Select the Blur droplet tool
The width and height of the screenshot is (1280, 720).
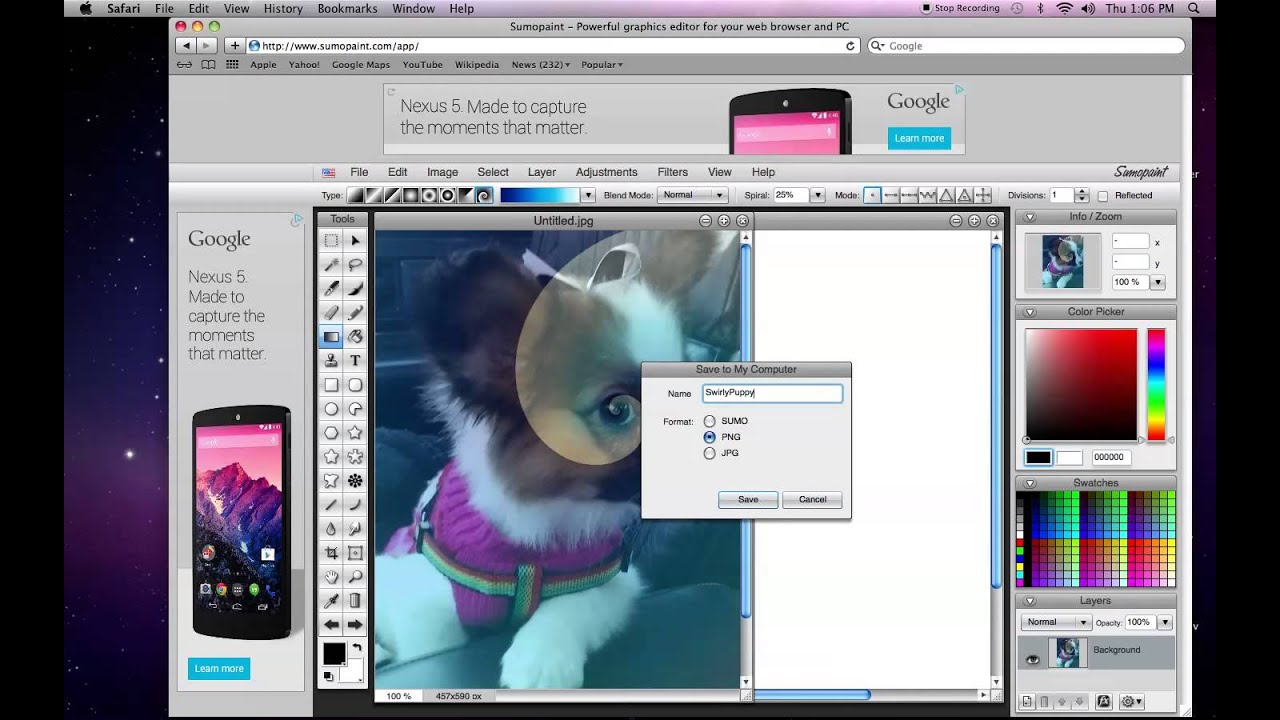[x=331, y=528]
